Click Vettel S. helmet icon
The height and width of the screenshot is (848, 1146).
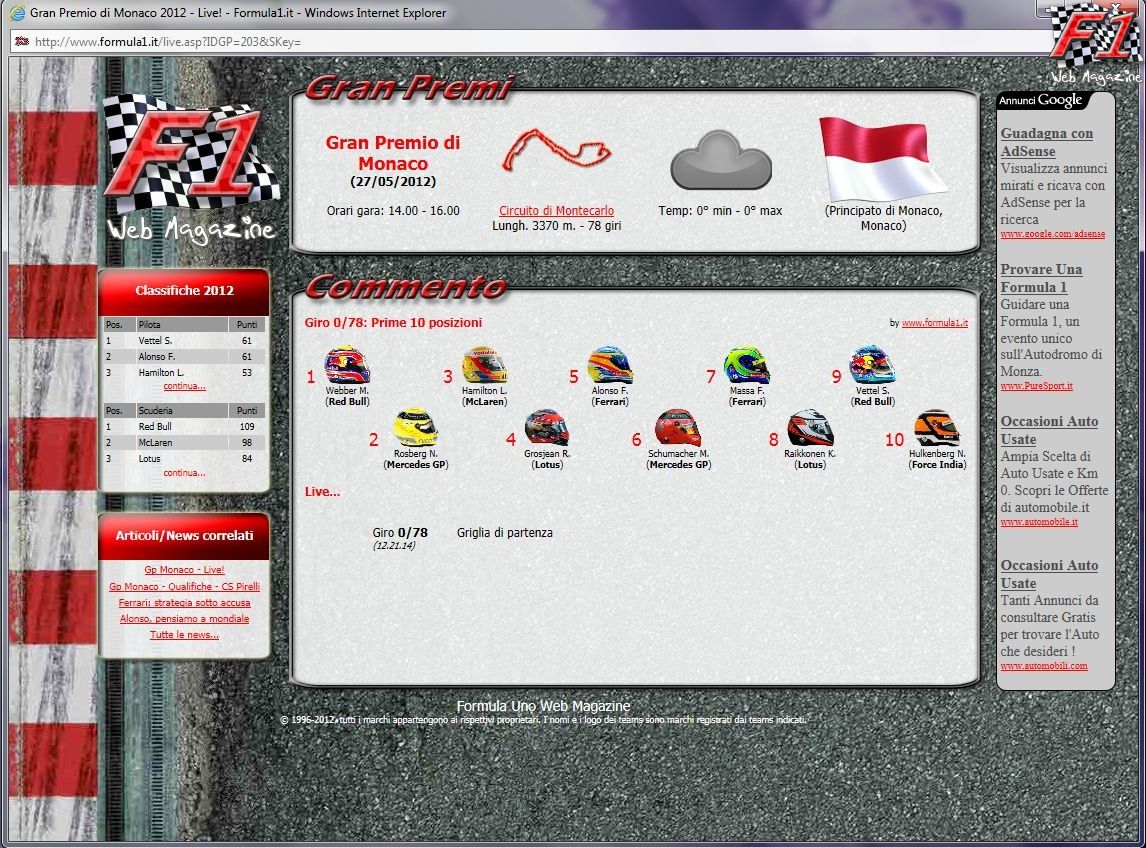(873, 365)
